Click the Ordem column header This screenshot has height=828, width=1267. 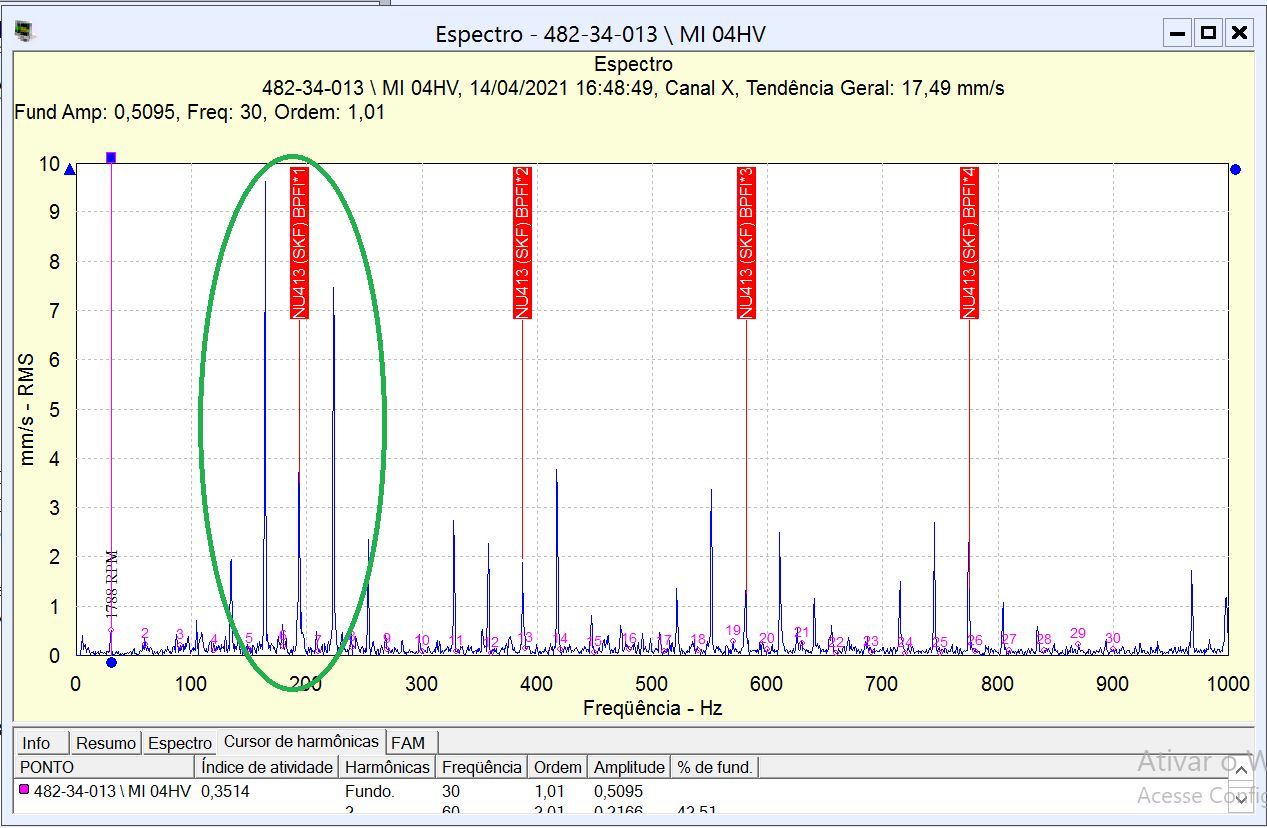tap(558, 767)
